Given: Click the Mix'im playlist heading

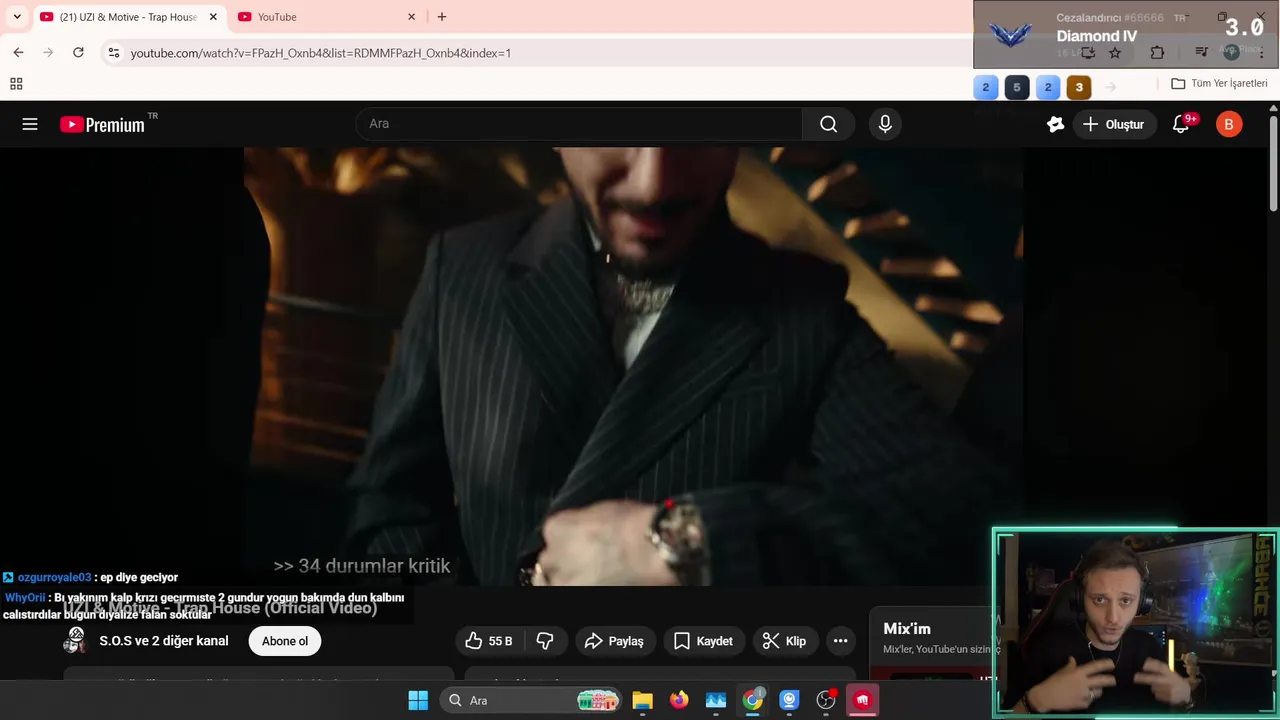Looking at the screenshot, I should 907,629.
